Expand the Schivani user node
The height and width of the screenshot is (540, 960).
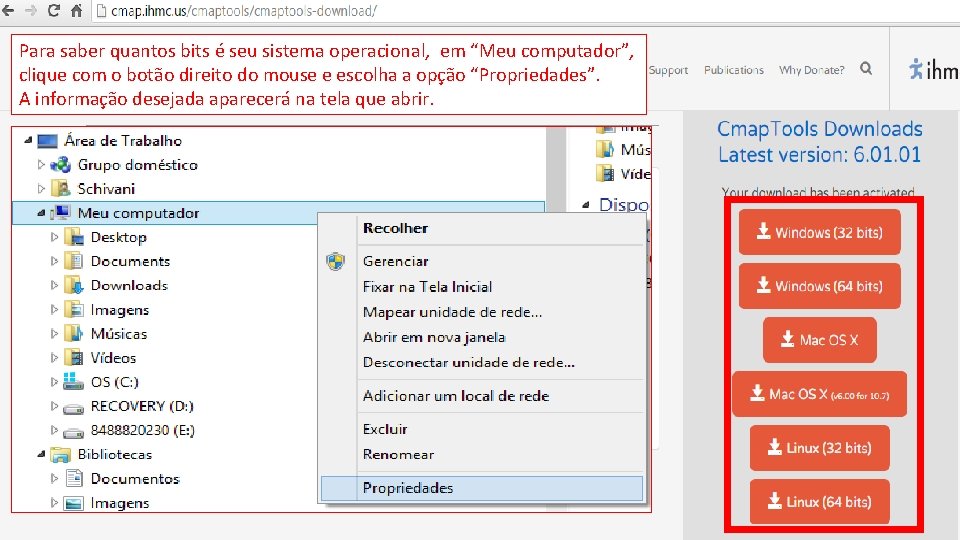click(x=41, y=189)
